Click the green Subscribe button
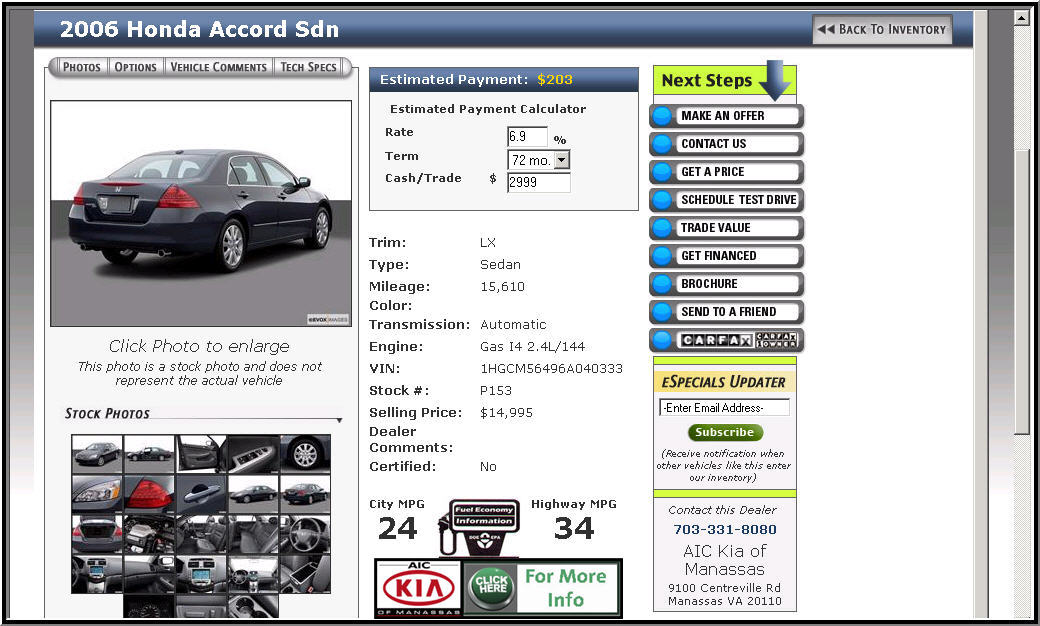1040x626 pixels. point(725,432)
